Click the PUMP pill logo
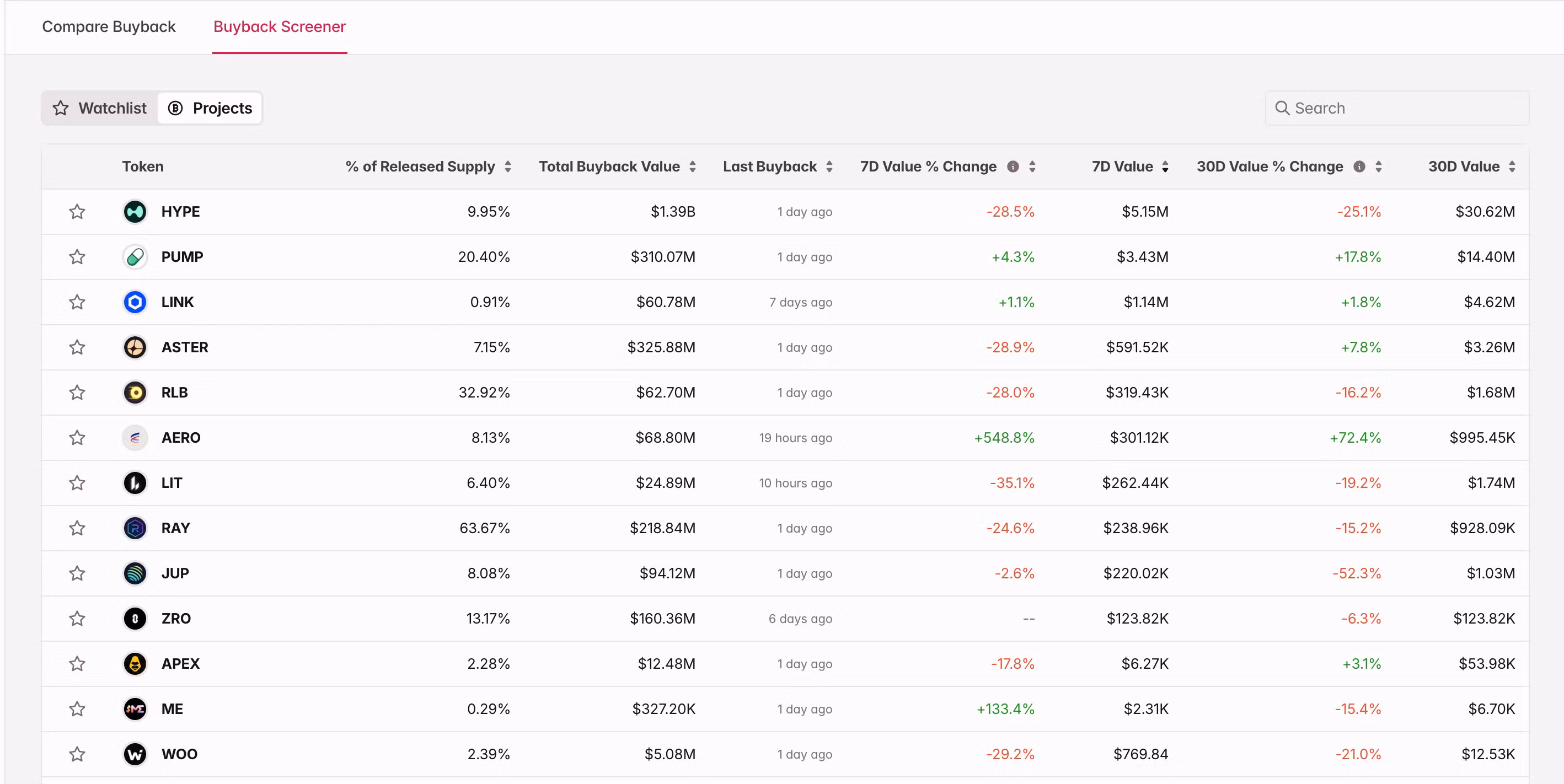This screenshot has height=784, width=1564. point(135,257)
